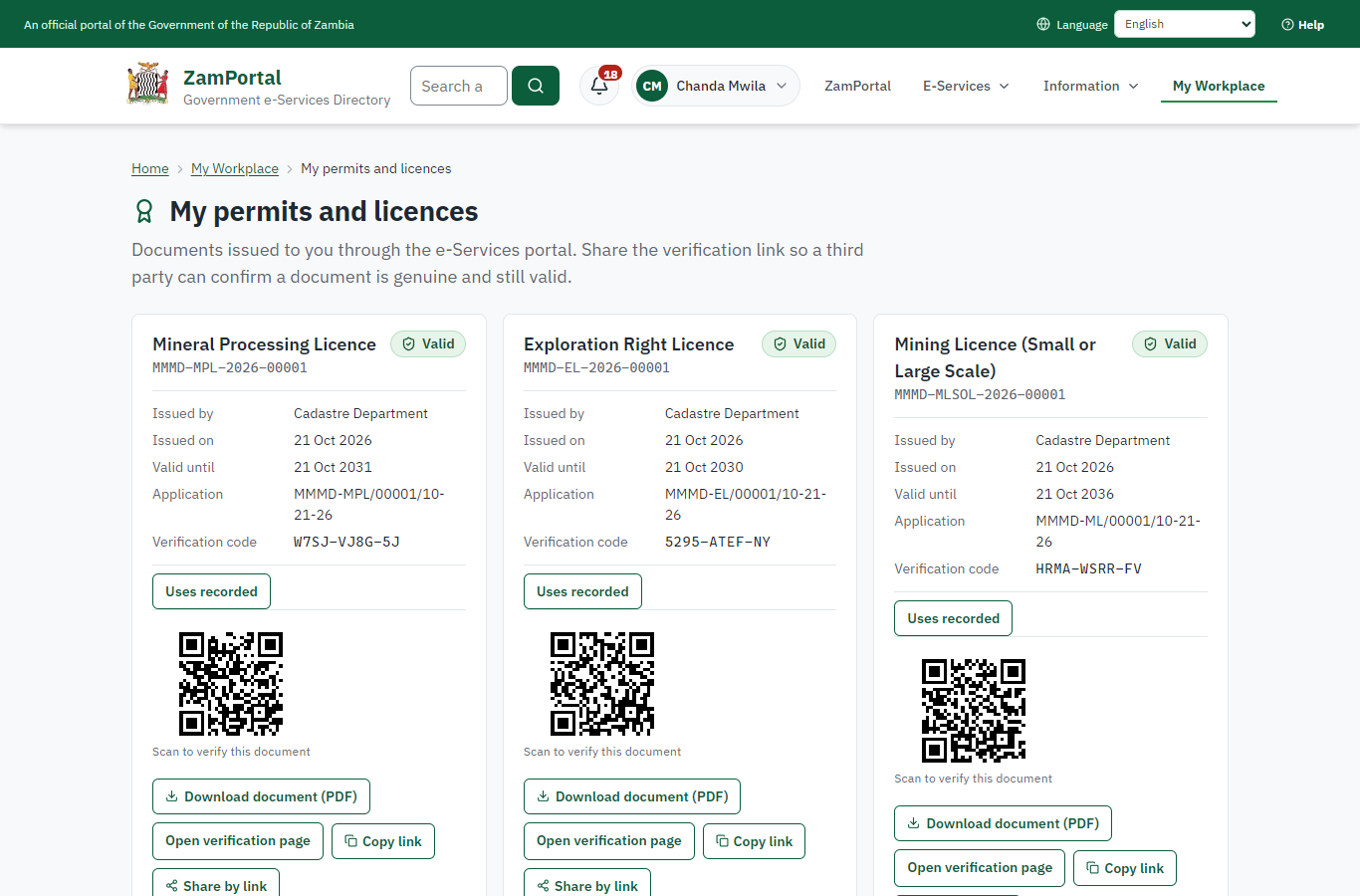
Task: Click the QR code for Mineral Processing Licence
Action: coord(231,684)
